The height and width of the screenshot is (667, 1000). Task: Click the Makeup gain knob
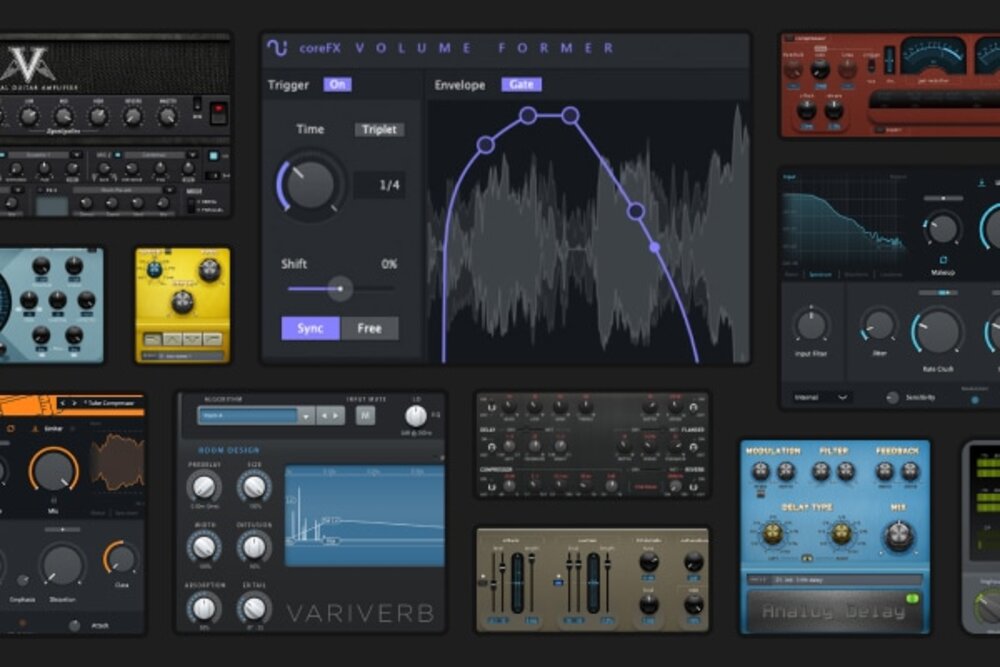(x=942, y=229)
